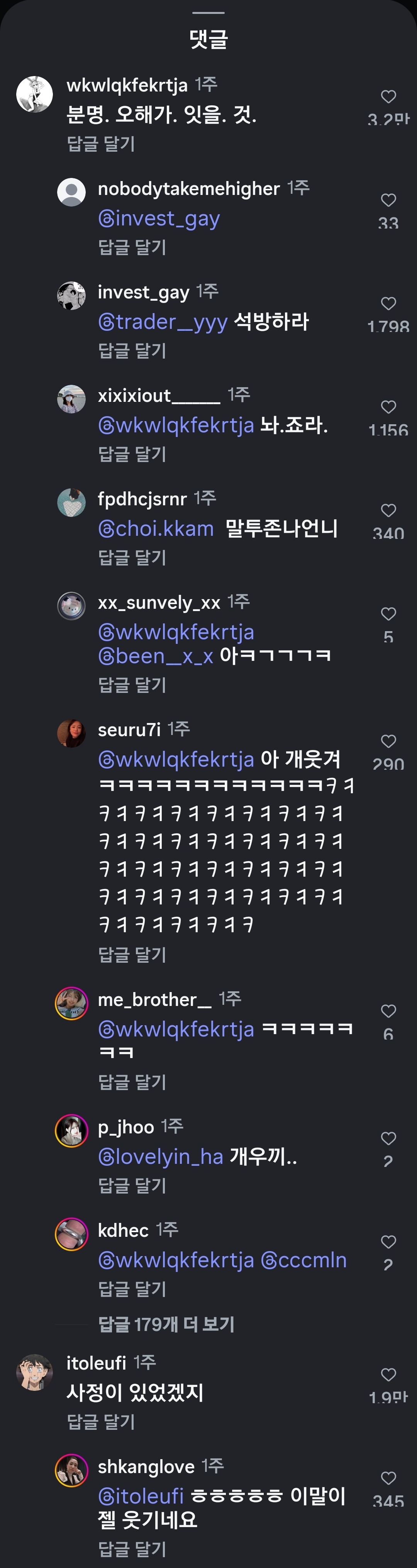Like seuru7i's laughing reply
The image size is (417, 1568).
tap(388, 742)
